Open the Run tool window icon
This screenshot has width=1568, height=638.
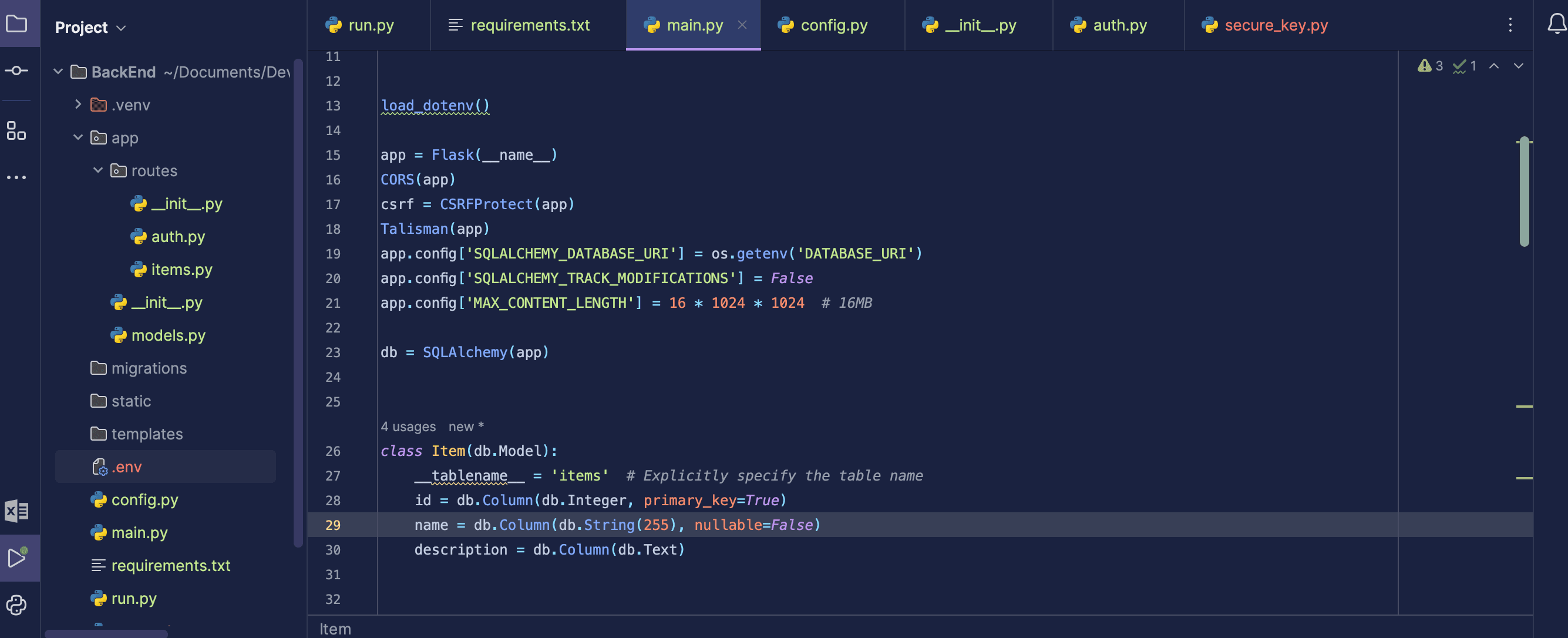click(16, 558)
